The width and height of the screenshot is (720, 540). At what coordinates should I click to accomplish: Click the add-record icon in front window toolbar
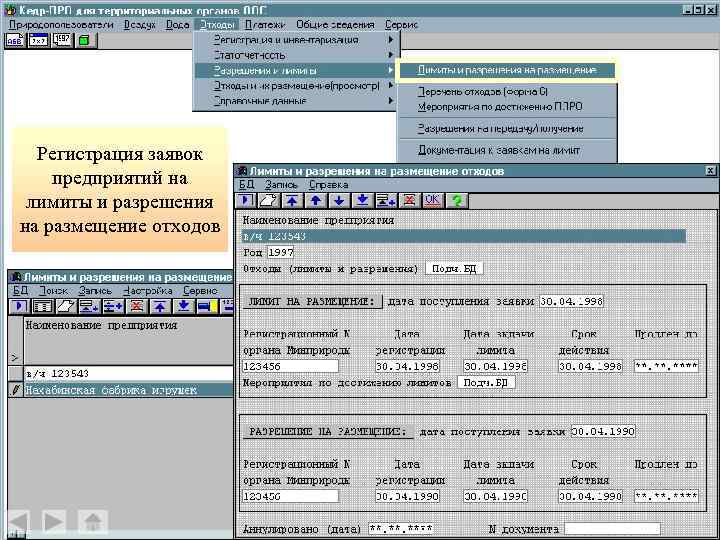click(386, 201)
